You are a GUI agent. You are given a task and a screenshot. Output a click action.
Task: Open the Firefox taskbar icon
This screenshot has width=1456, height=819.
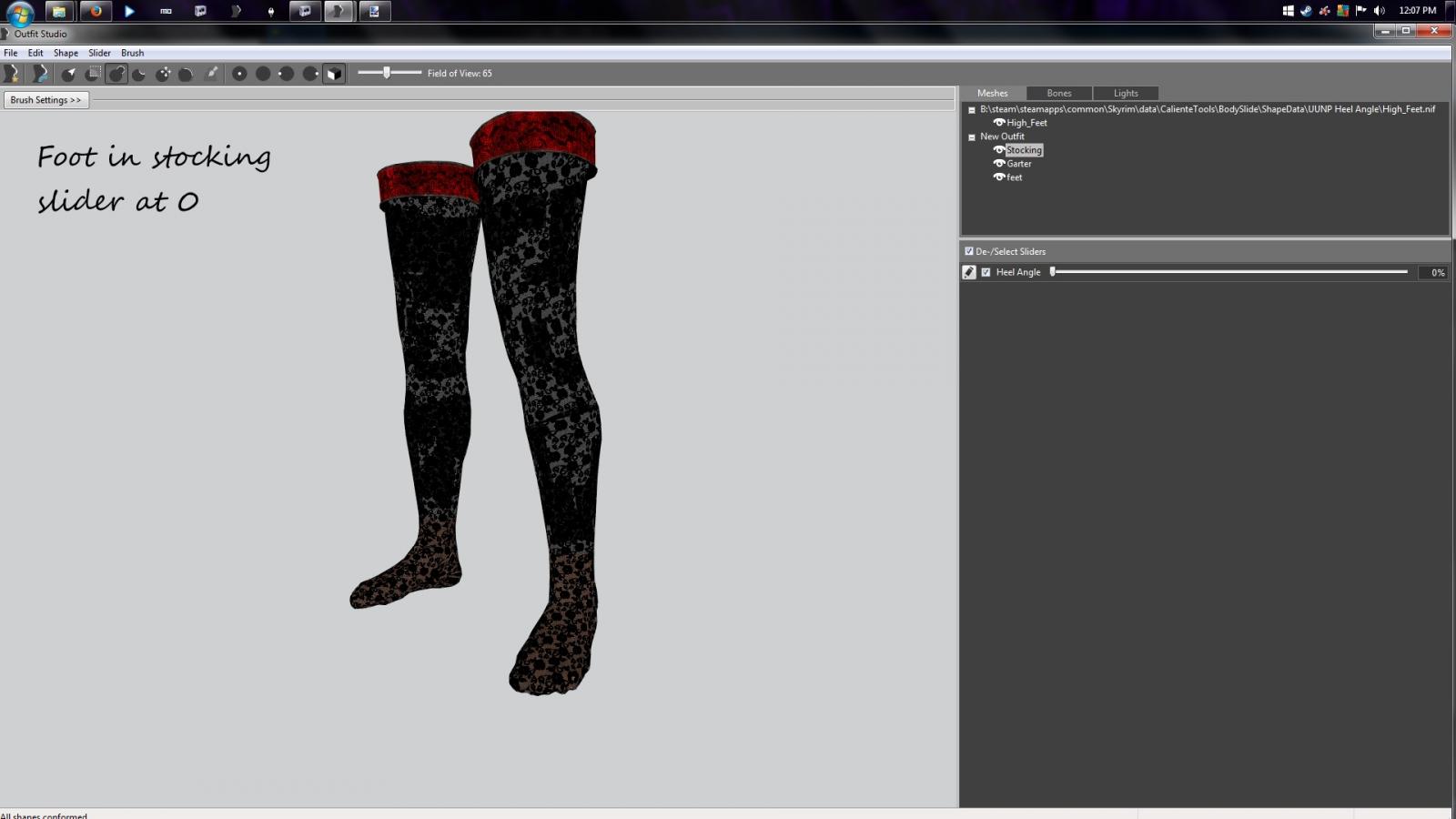pyautogui.click(x=96, y=11)
